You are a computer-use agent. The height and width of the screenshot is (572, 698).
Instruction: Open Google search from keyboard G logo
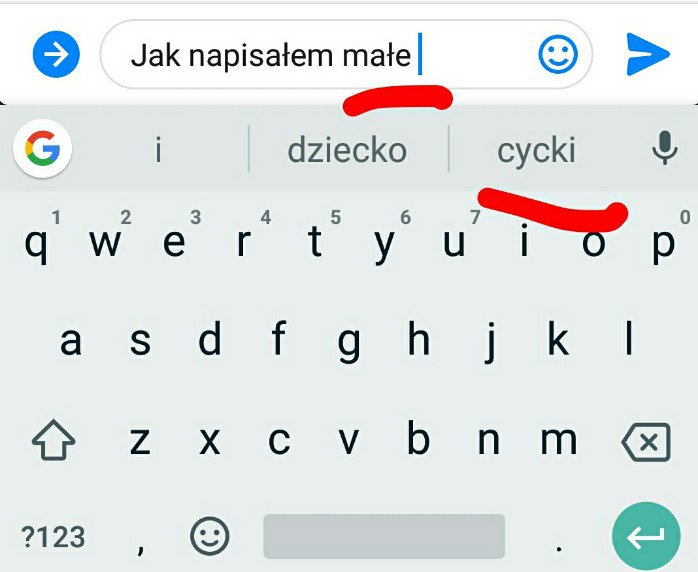coord(43,149)
